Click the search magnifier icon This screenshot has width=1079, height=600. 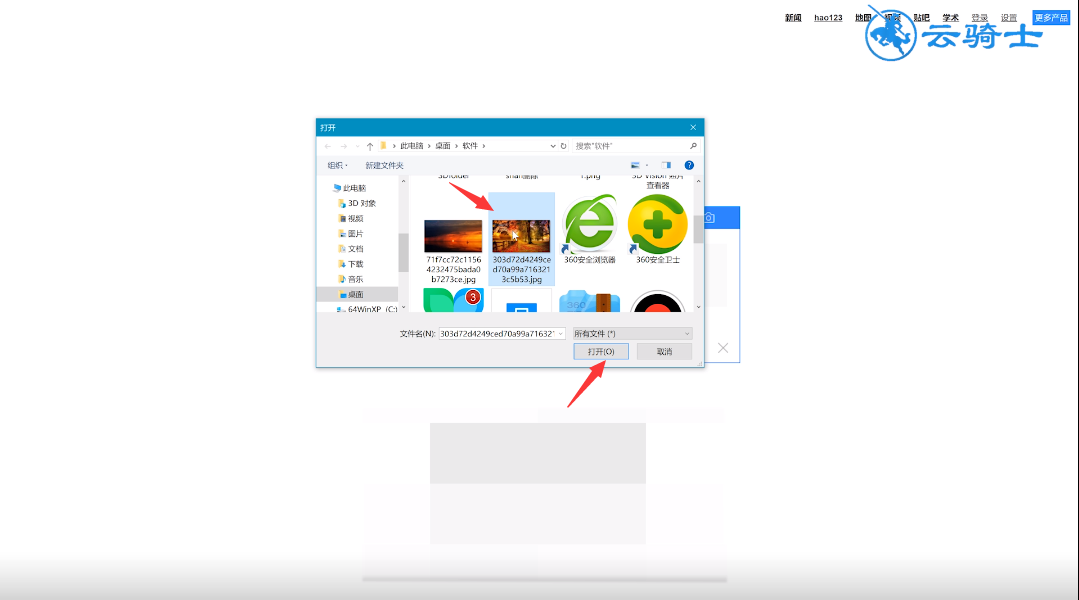(x=693, y=146)
